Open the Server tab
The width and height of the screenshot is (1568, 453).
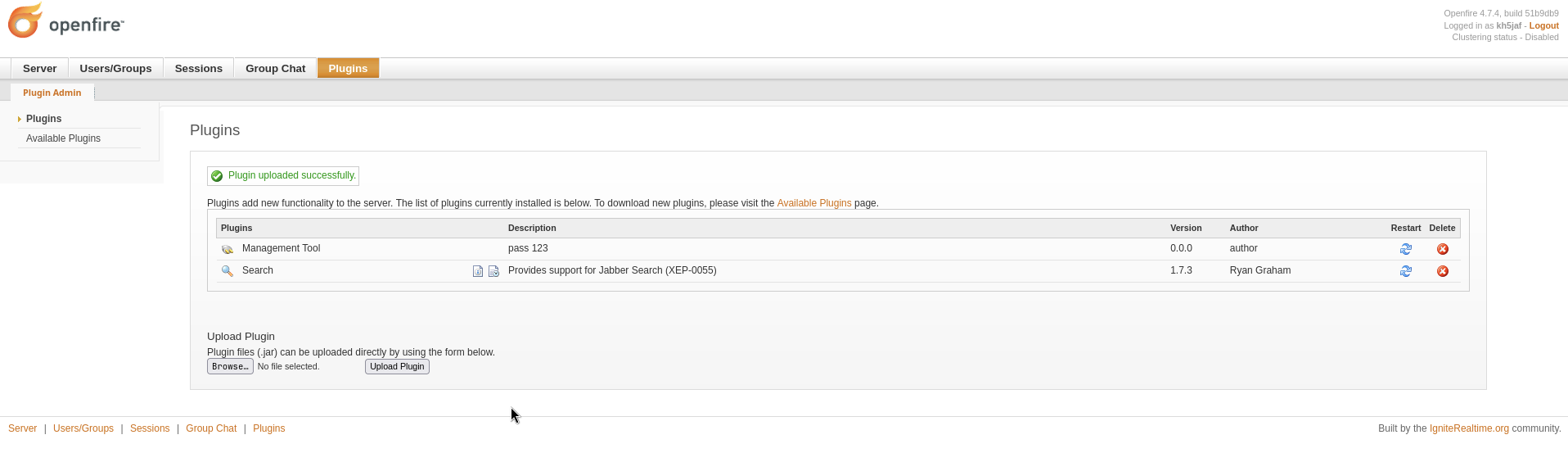(x=39, y=69)
